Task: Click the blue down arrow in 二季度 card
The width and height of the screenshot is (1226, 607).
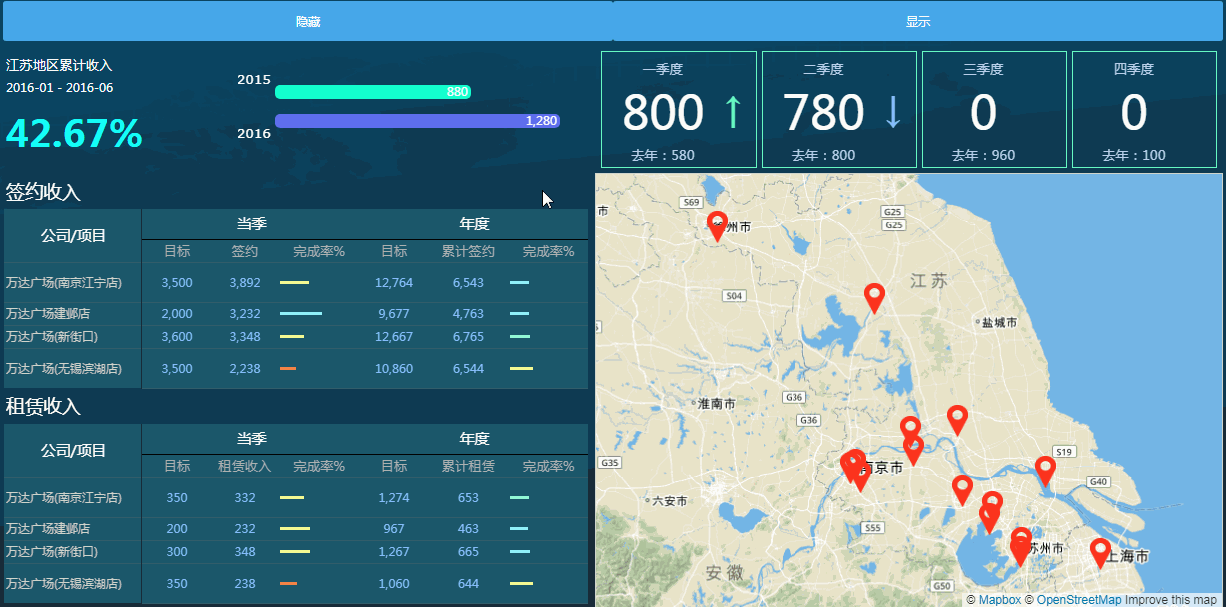Action: (x=893, y=112)
